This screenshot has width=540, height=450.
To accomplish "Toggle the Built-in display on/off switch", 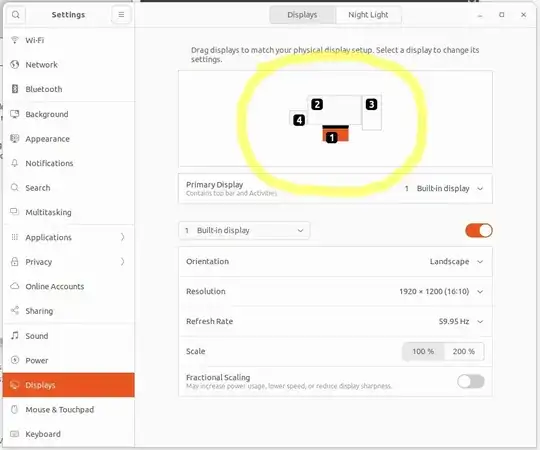I will (x=479, y=230).
